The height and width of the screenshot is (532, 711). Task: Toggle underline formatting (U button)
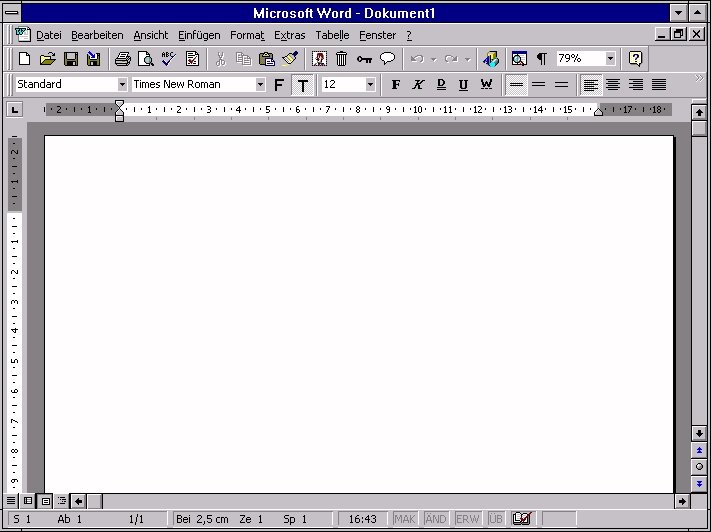[463, 85]
